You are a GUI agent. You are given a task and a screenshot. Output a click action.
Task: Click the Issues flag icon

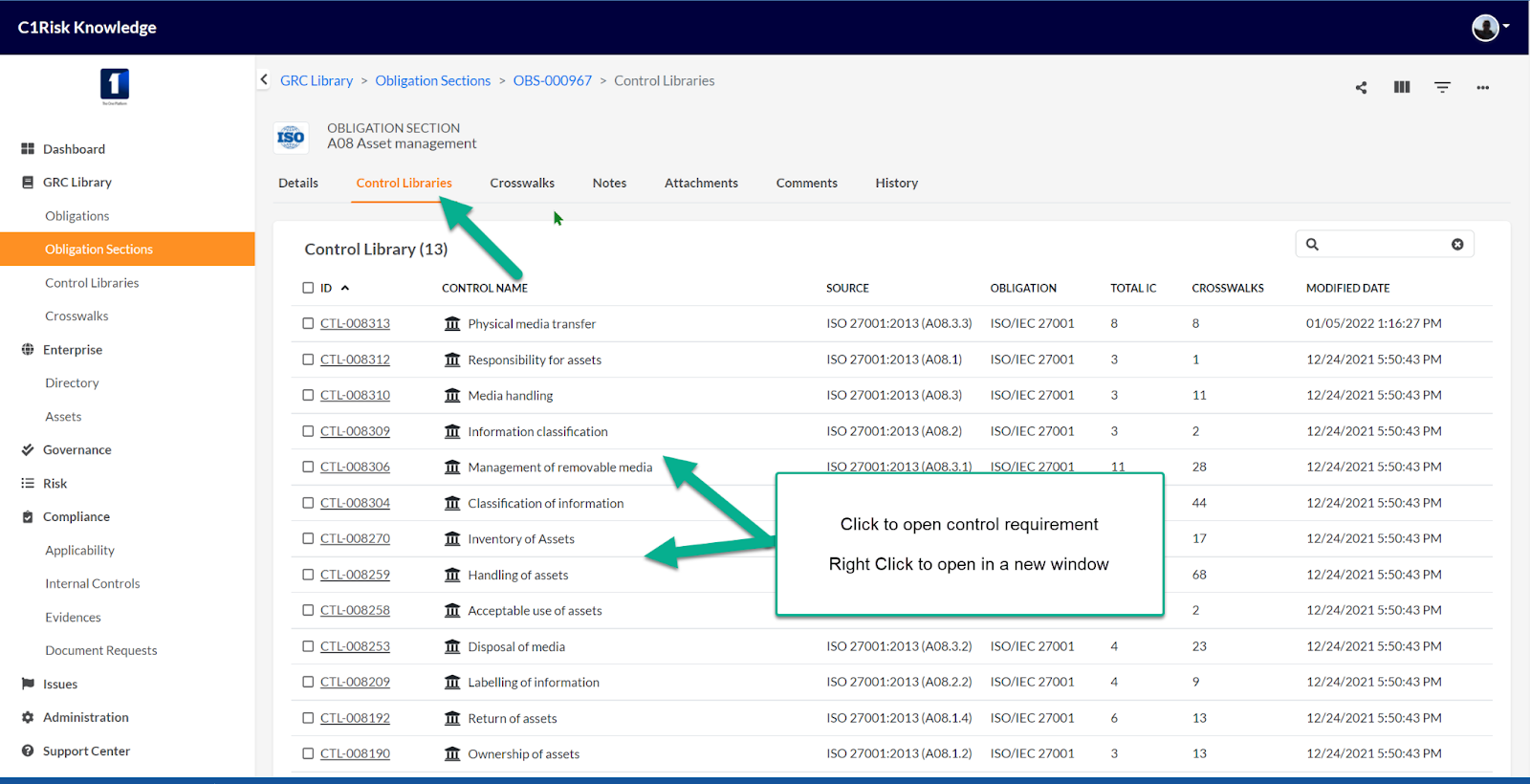tap(28, 684)
